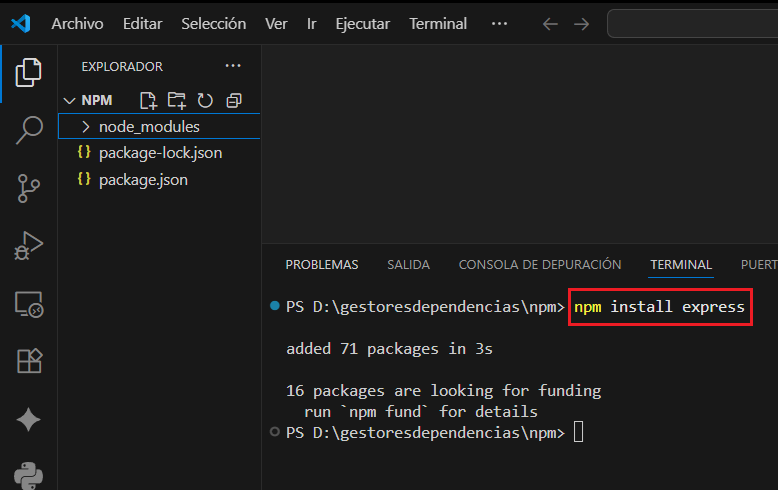This screenshot has width=778, height=490.
Task: Open the Python icon in activity bar
Action: (x=29, y=474)
